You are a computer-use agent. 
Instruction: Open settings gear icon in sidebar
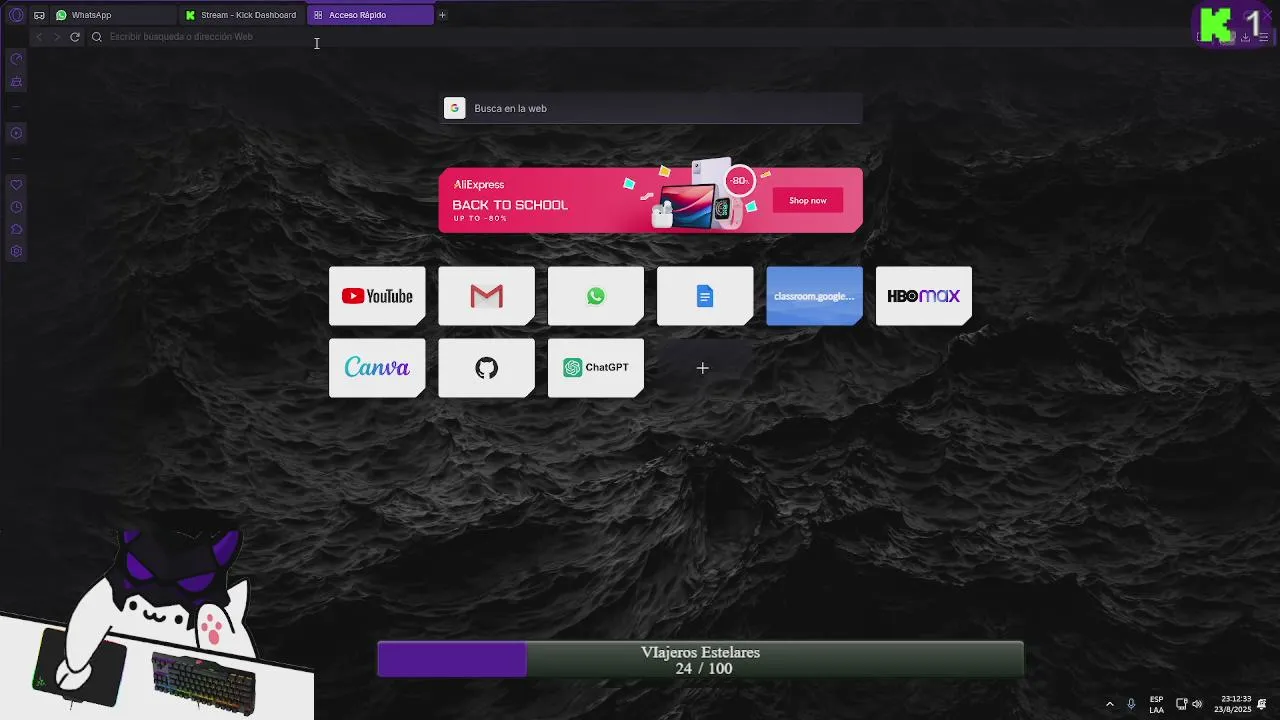16,251
